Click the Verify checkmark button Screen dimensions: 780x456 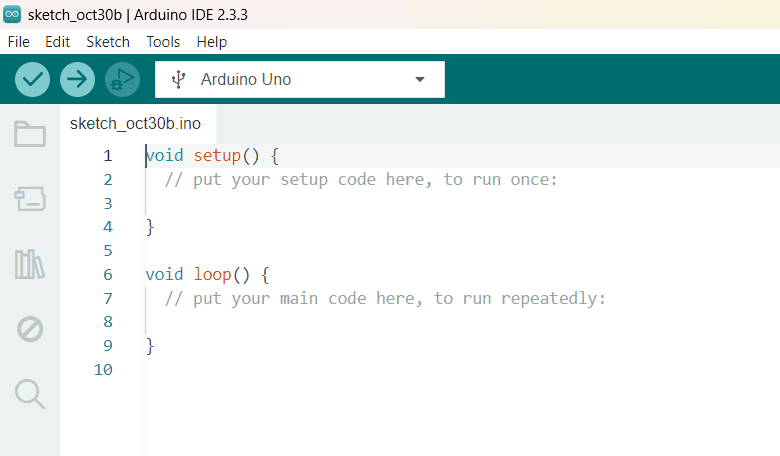coord(32,80)
